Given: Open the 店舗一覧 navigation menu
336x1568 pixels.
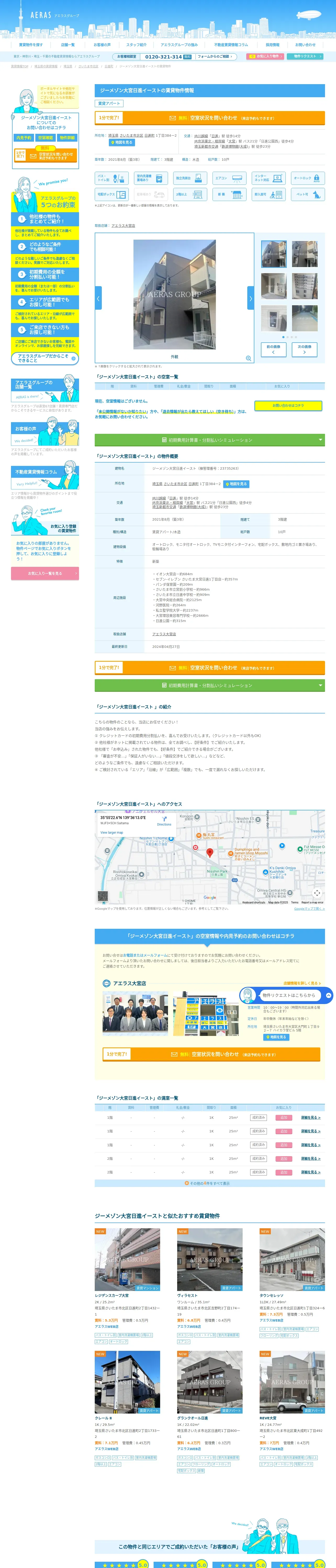Looking at the screenshot, I should 68,45.
